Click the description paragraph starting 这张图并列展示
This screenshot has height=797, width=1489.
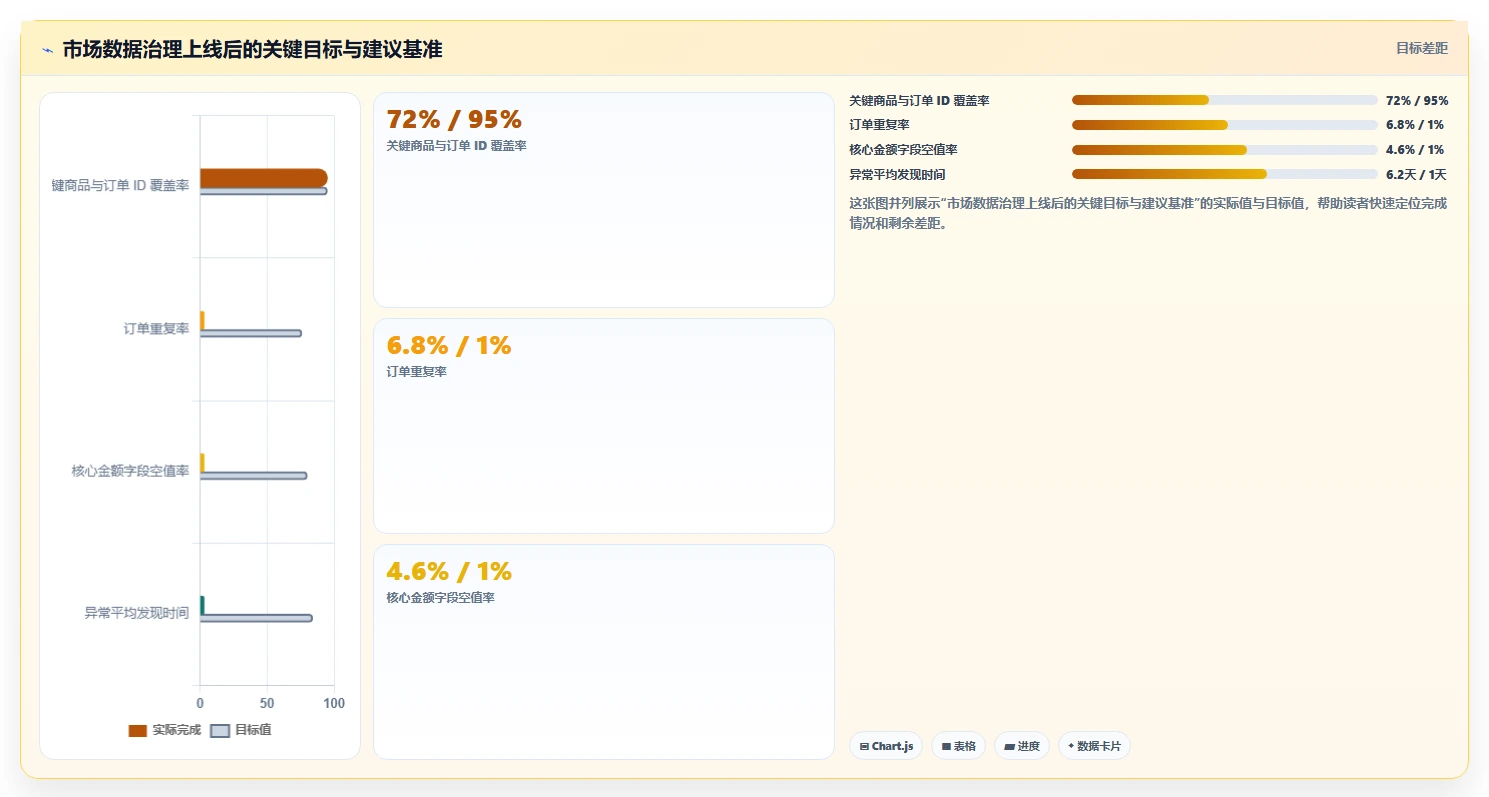click(x=1148, y=213)
